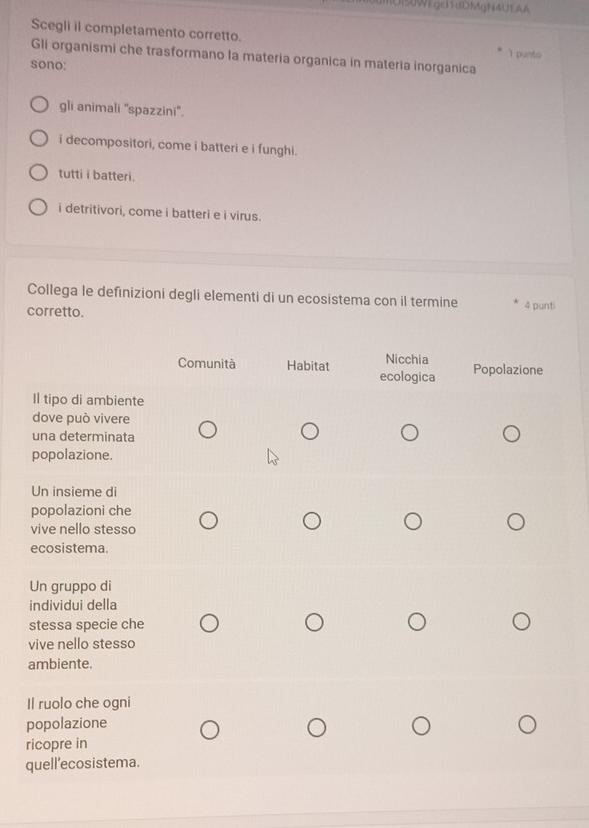The height and width of the screenshot is (828, 589).
Task: Mark Nicchia ecologica for Il tipo di ambiente row
Action: pyautogui.click(x=409, y=433)
